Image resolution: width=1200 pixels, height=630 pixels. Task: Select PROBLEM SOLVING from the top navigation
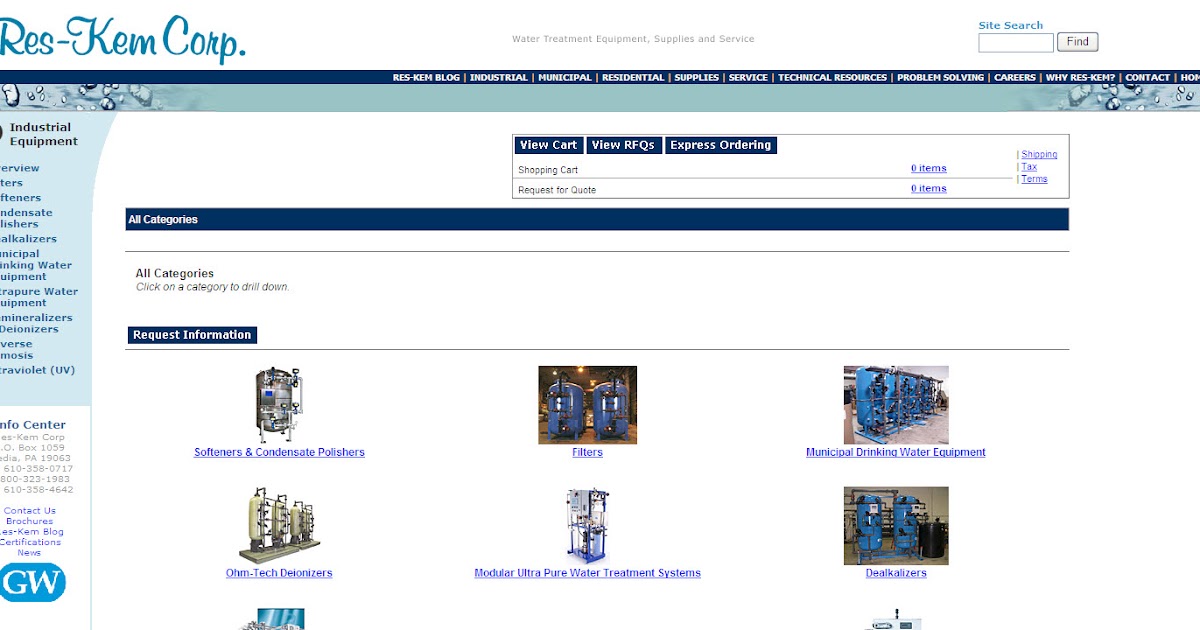pyautogui.click(x=940, y=77)
